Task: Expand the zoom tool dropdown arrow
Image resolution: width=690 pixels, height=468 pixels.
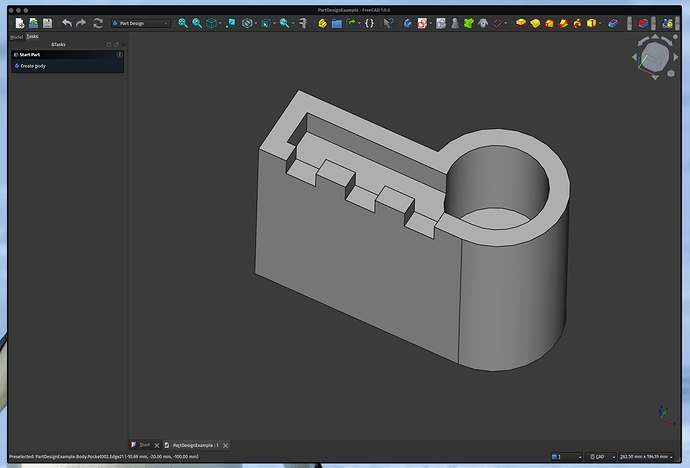Action: pyautogui.click(x=293, y=23)
